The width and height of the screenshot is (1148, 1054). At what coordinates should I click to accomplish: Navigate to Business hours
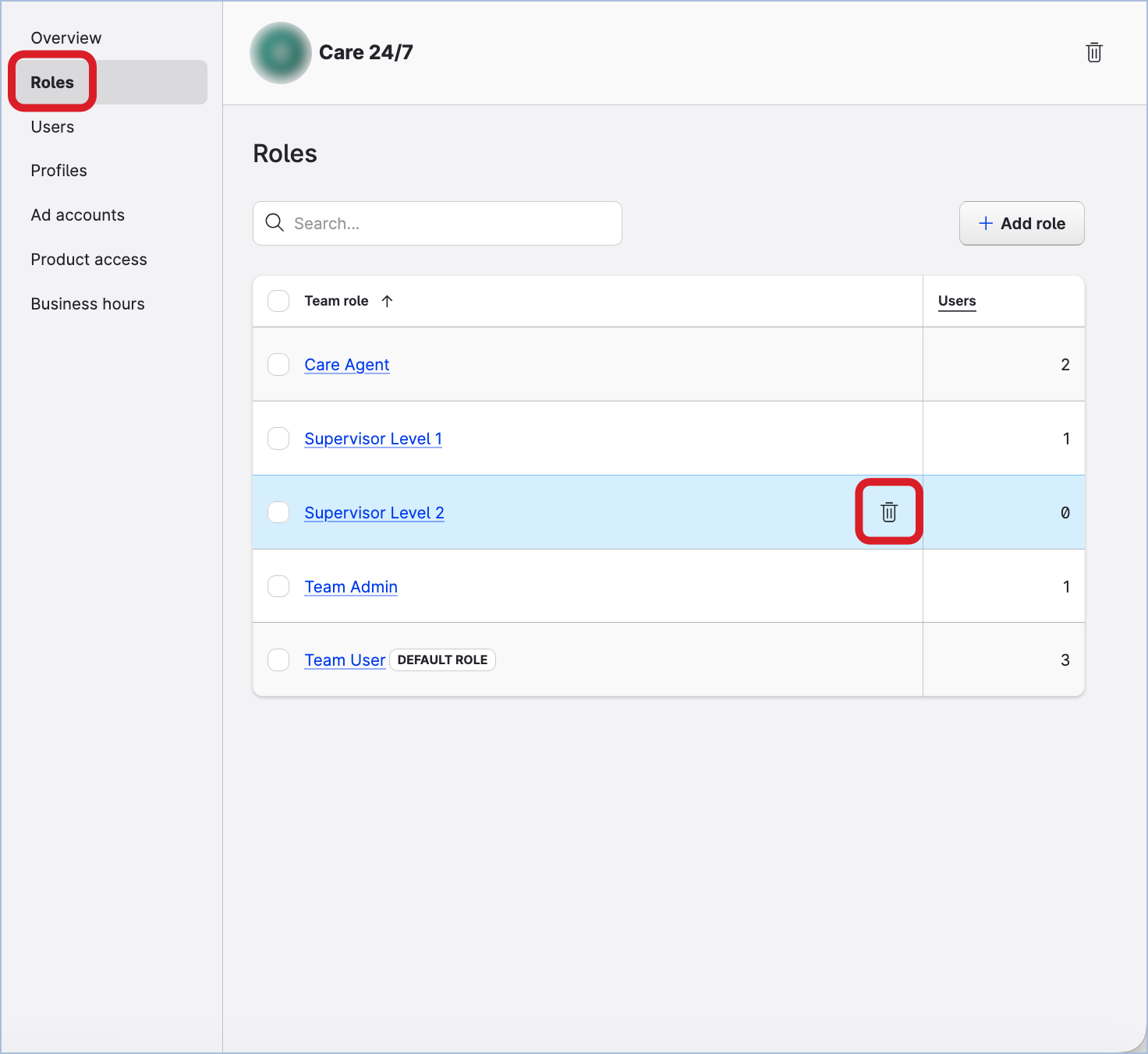(87, 304)
